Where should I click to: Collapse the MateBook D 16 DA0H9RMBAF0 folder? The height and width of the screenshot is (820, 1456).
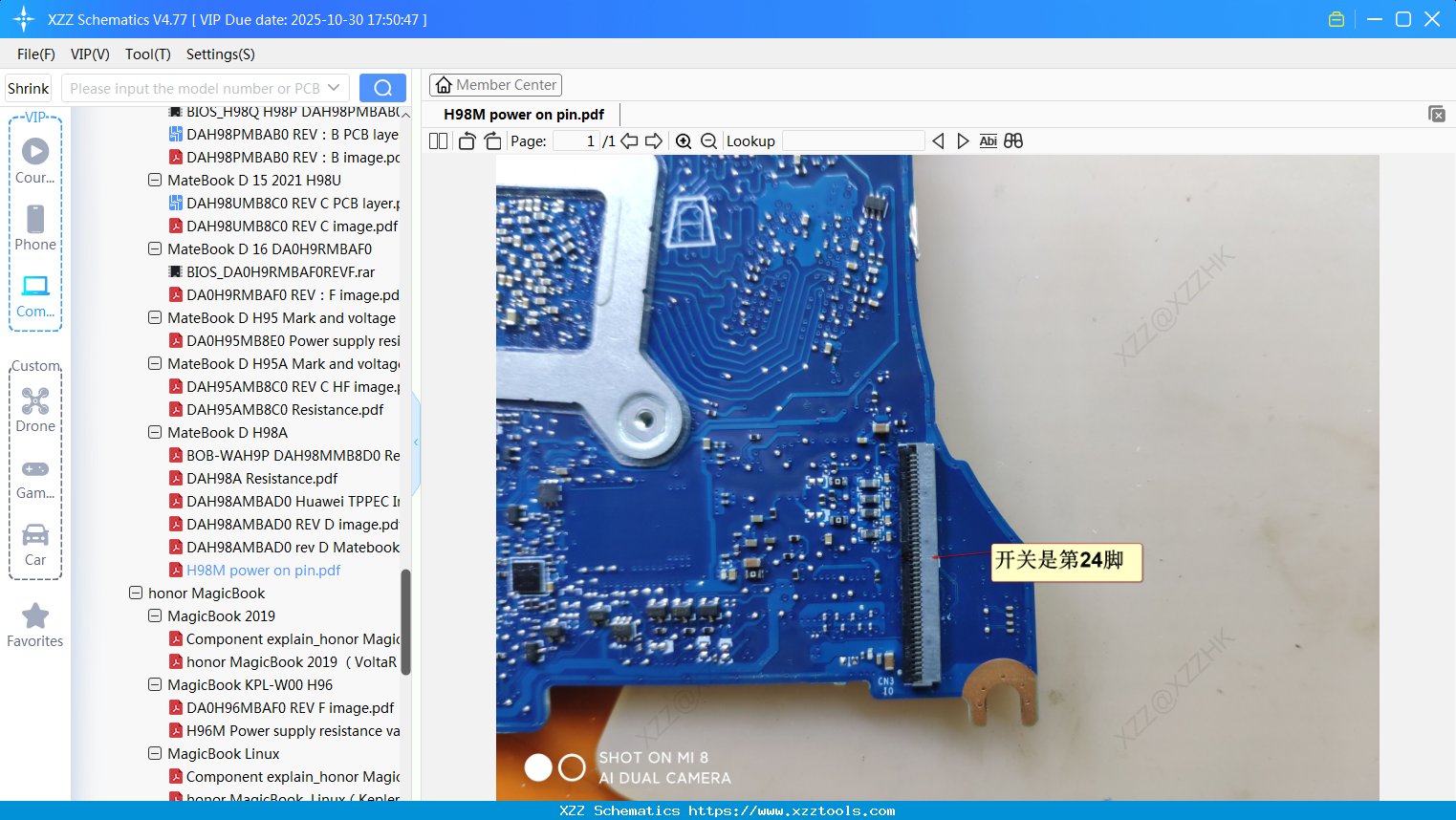(x=155, y=248)
